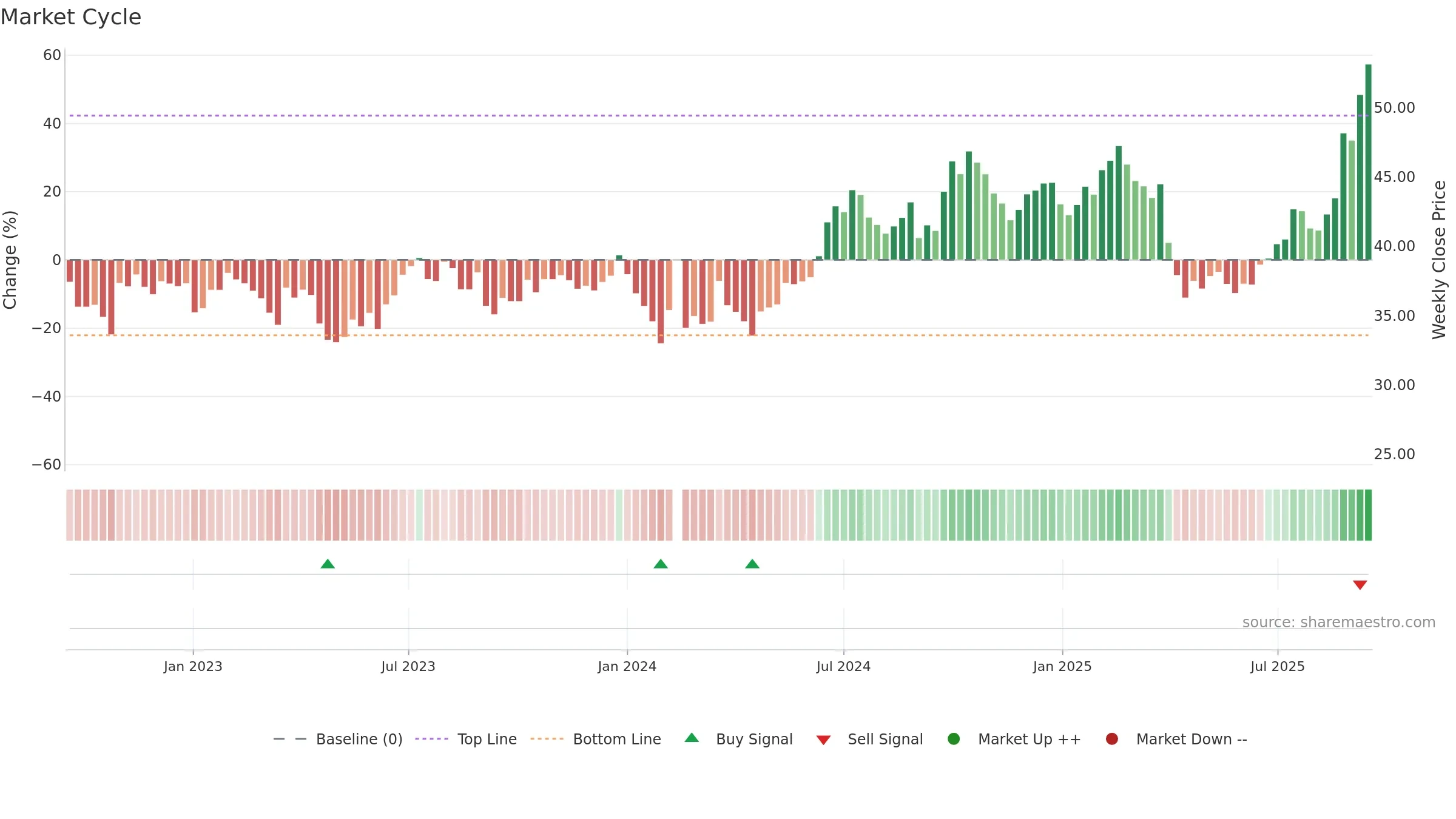This screenshot has height=819, width=1456.
Task: Click the Jul 2025 axis tick label
Action: 1278,667
